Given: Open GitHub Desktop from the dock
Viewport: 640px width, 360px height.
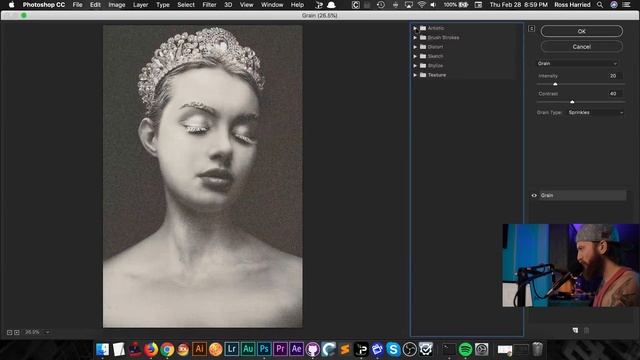Looking at the screenshot, I should (x=313, y=349).
